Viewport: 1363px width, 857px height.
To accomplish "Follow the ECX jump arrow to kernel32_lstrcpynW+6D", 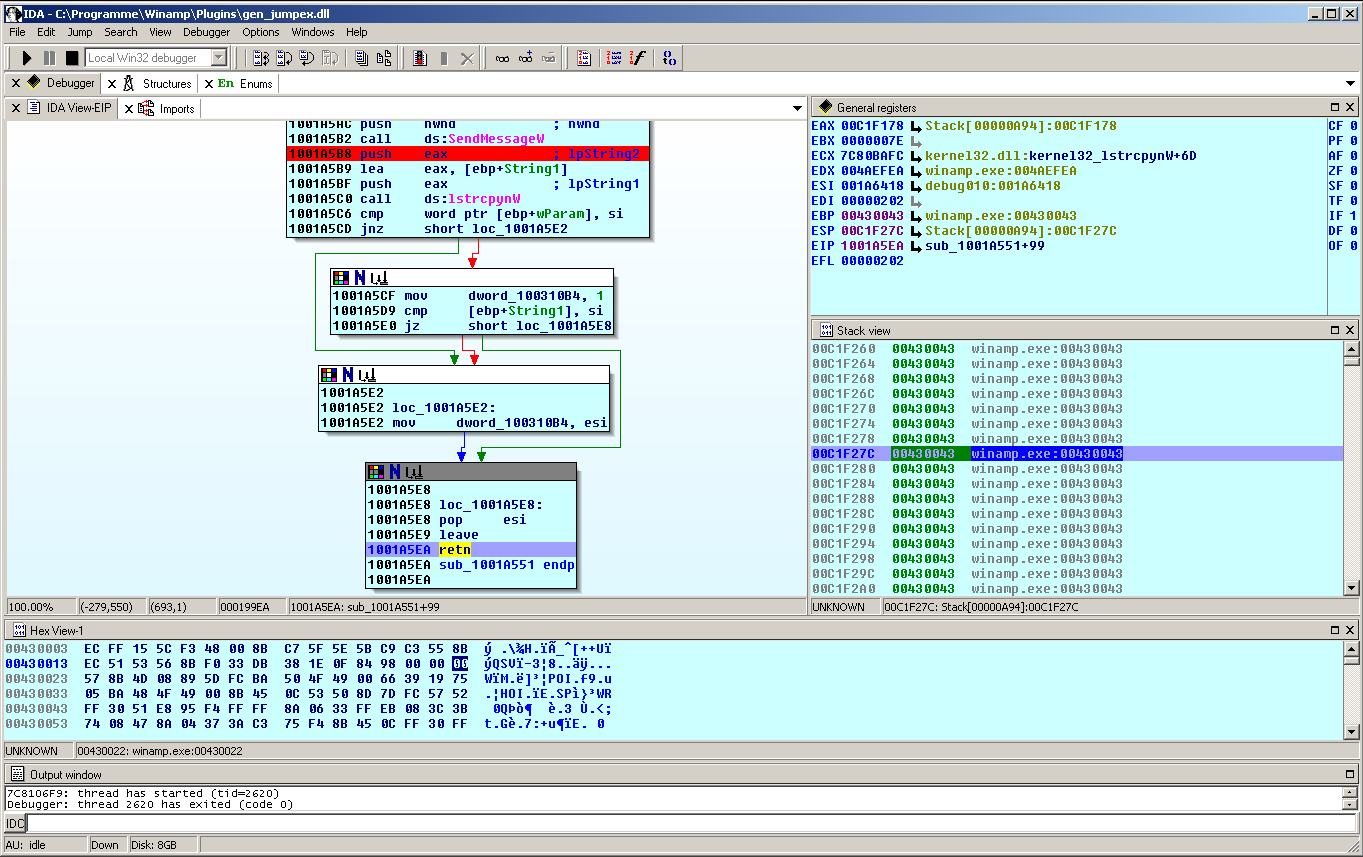I will pyautogui.click(x=915, y=156).
